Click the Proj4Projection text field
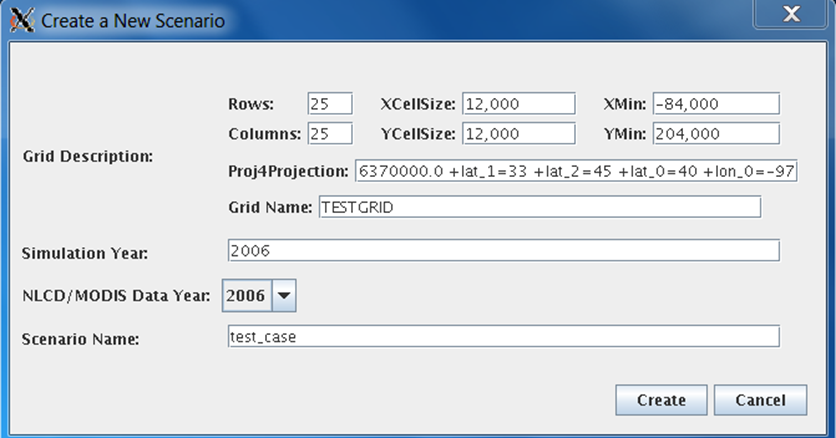Screen dimensions: 836x438 (x=576, y=171)
